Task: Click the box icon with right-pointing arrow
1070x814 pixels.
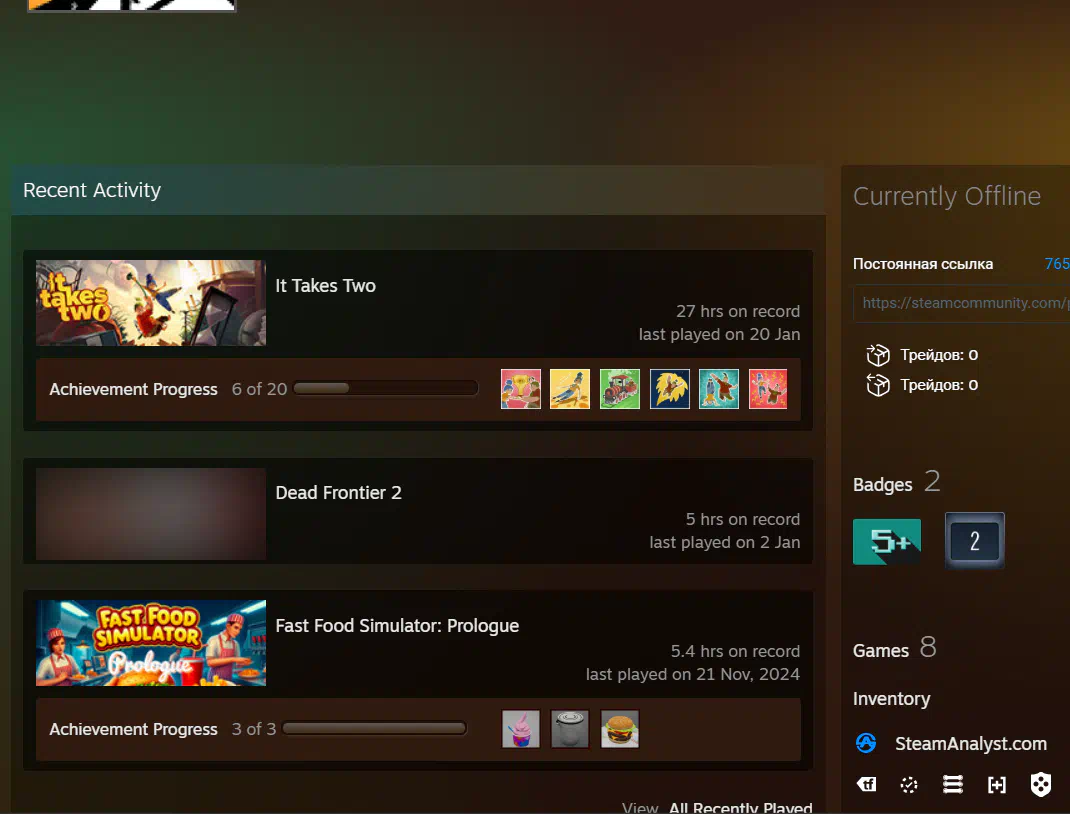Action: 878,355
